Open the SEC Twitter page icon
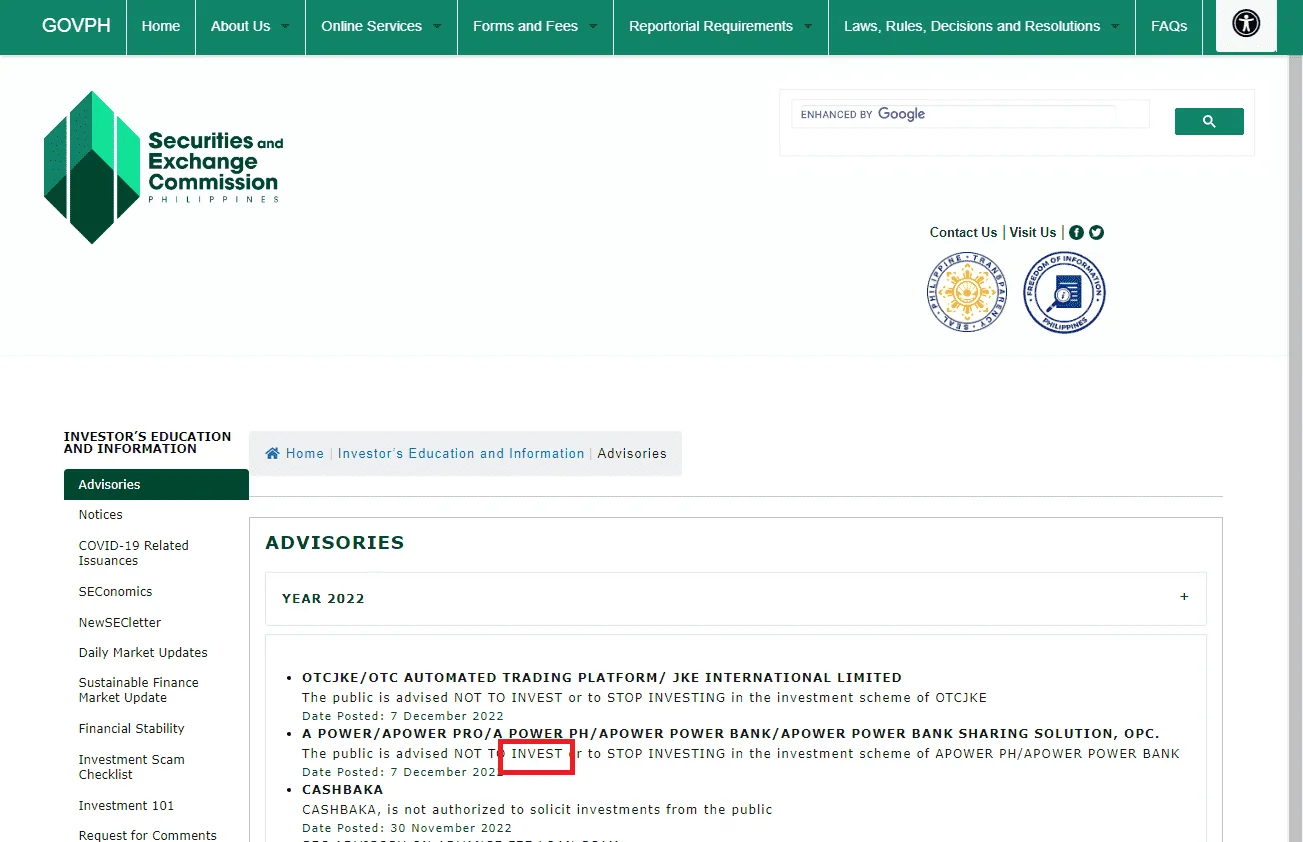 coord(1096,232)
